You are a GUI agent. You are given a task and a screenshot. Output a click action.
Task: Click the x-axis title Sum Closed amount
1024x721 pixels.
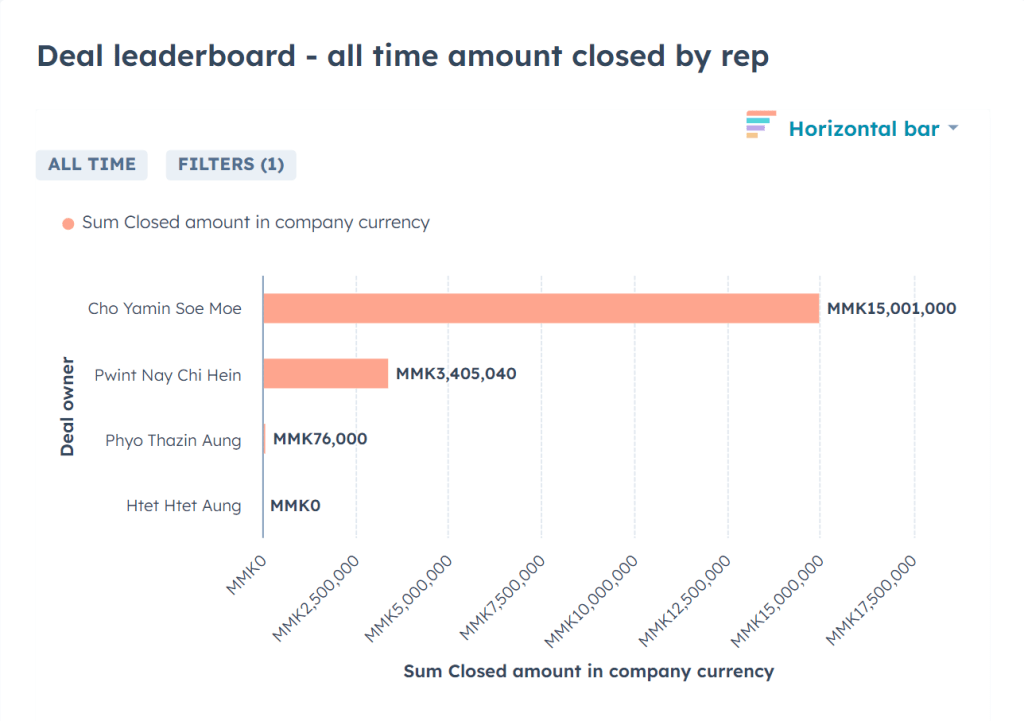point(588,671)
